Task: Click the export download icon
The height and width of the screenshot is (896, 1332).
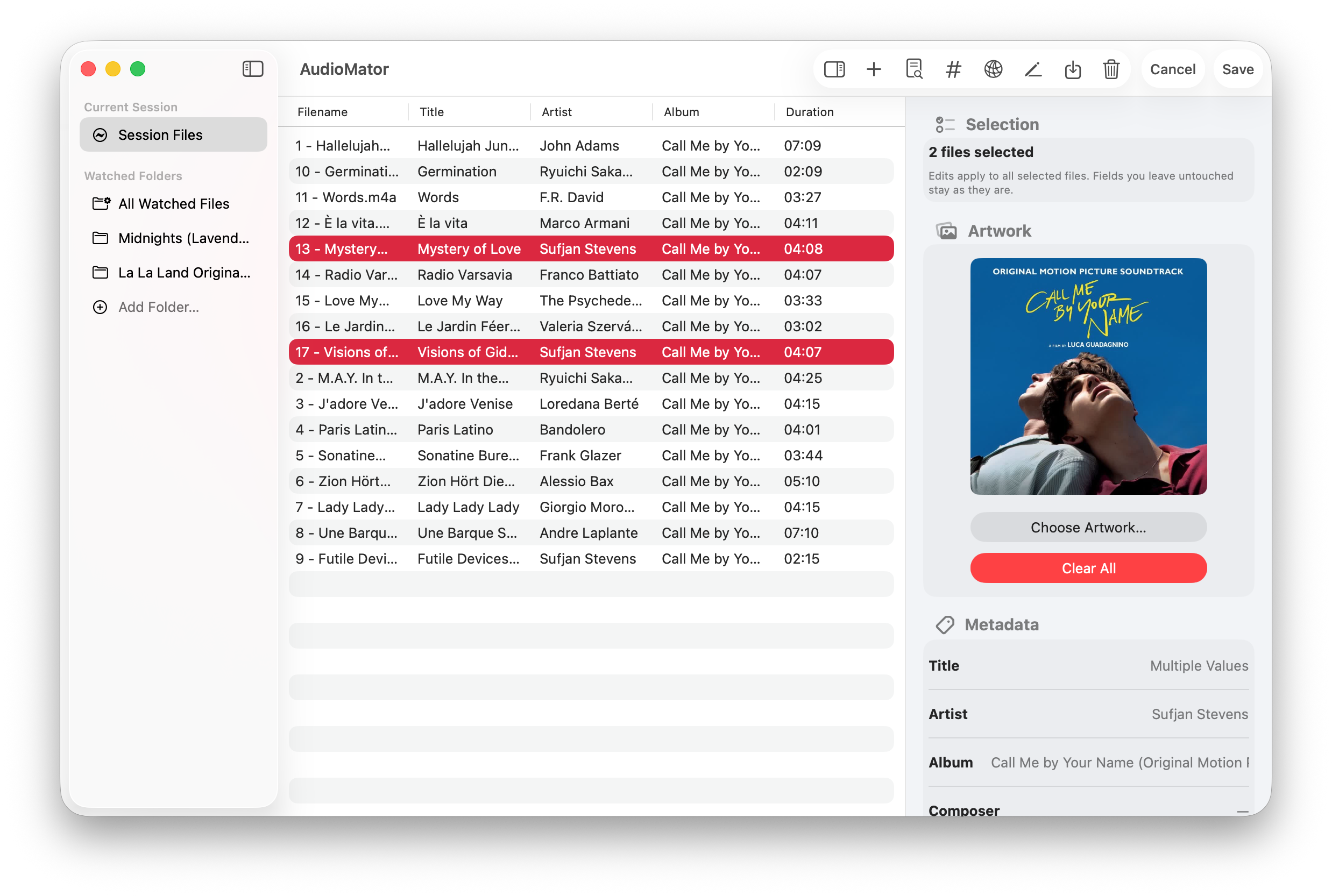Action: [1073, 69]
